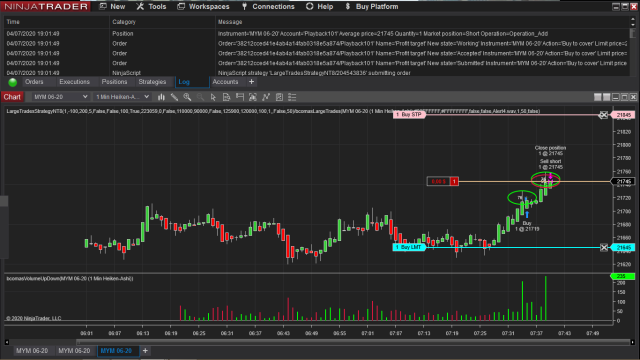Open the Workspaces menu
This screenshot has height=360, width=640.
coord(203,7)
